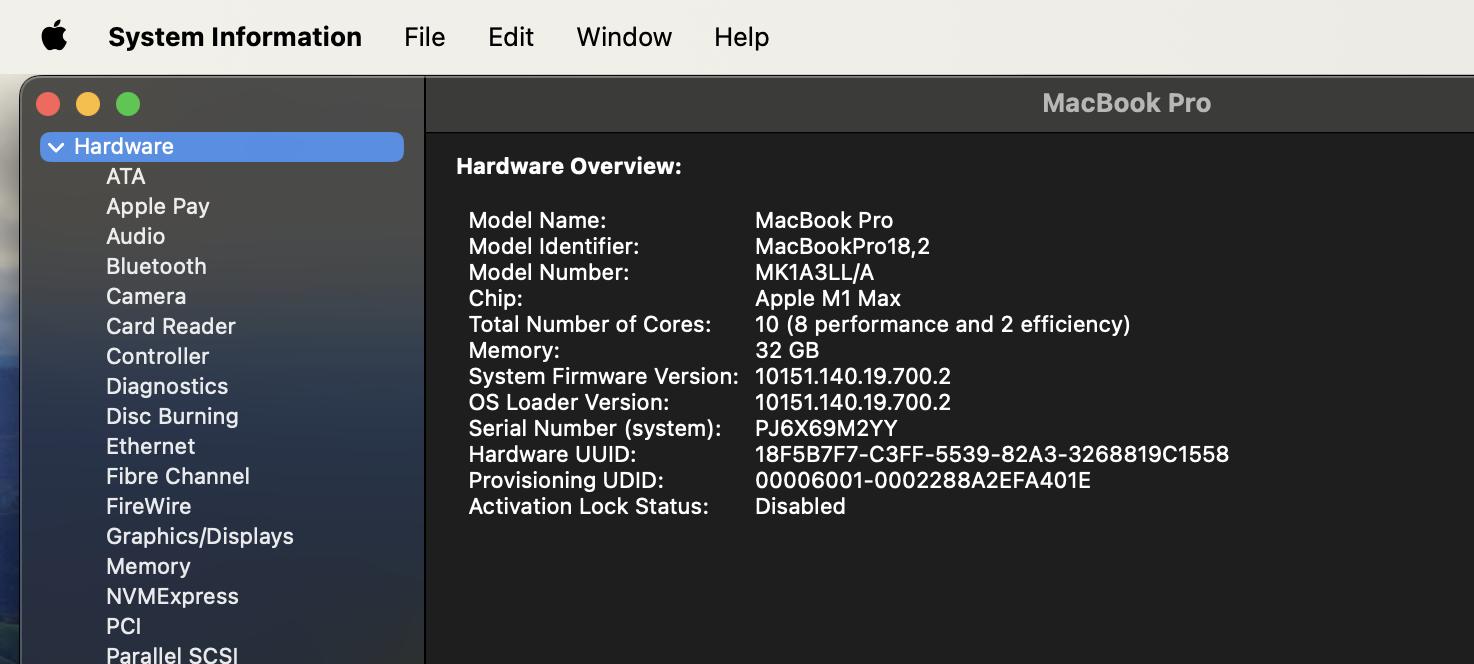This screenshot has width=1474, height=664.
Task: Select Bluetooth in the sidebar
Action: point(156,266)
